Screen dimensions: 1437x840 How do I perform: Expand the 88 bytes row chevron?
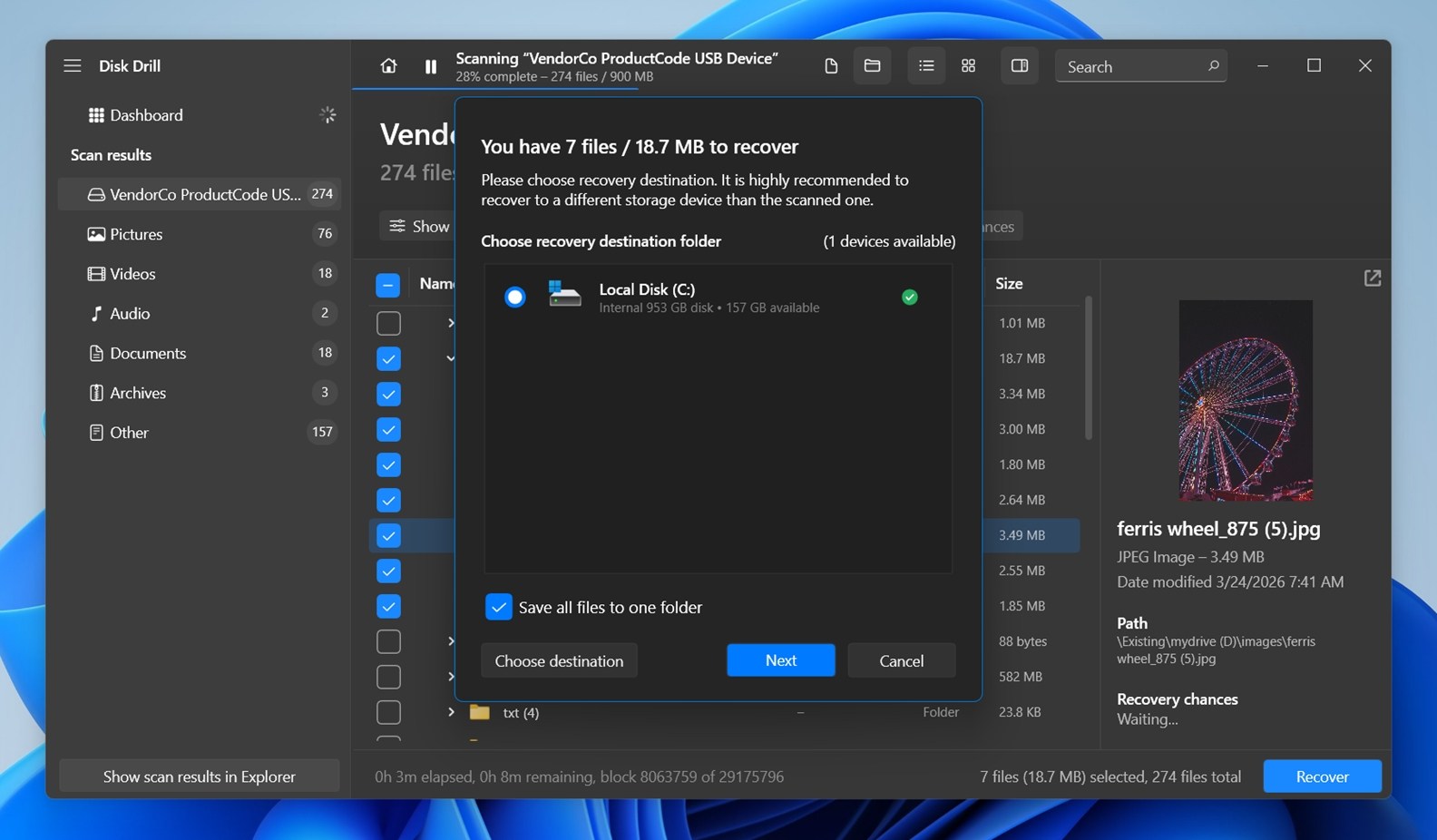click(x=450, y=641)
